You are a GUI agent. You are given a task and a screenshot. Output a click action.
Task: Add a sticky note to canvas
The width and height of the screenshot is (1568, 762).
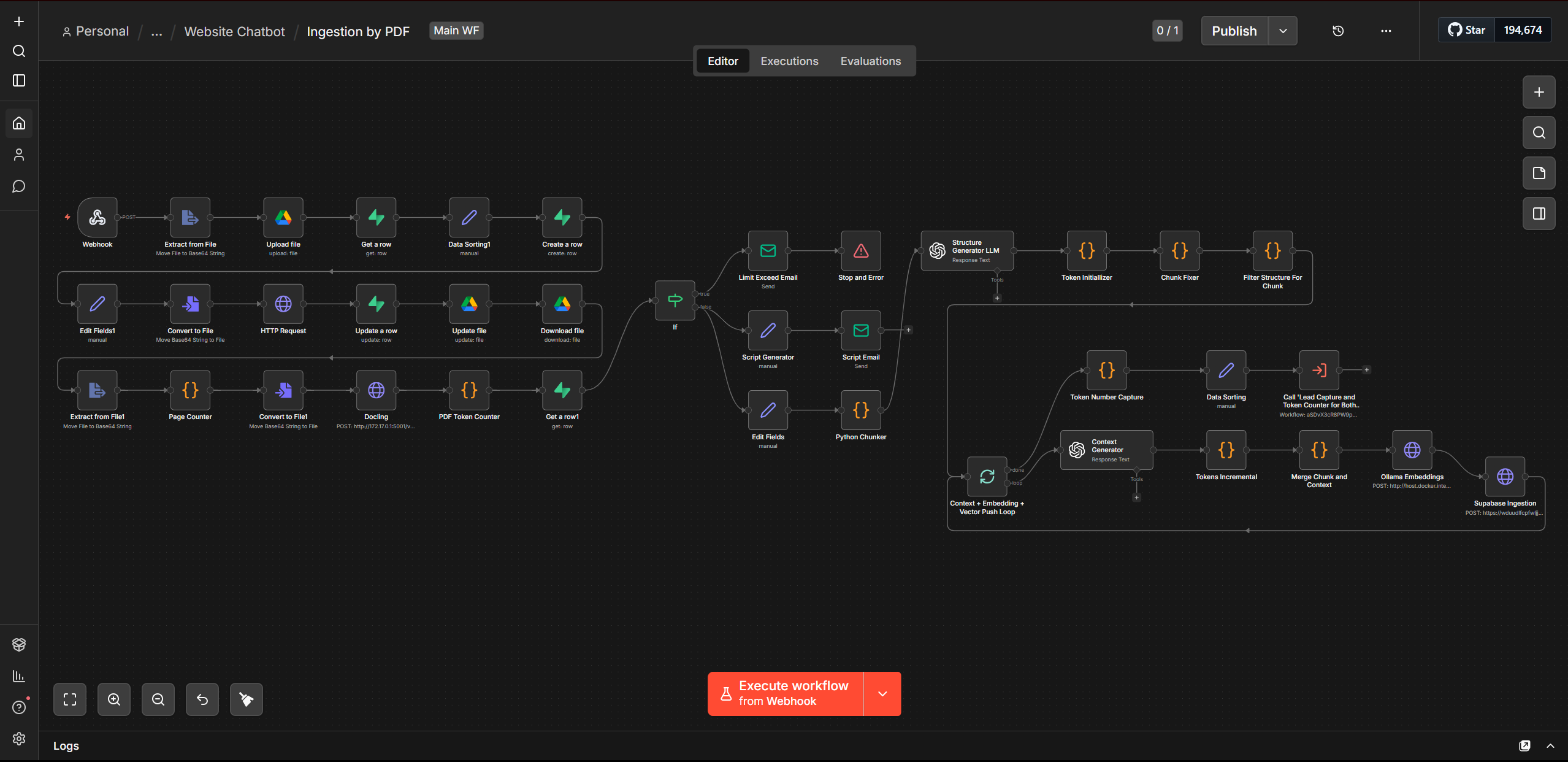[x=1539, y=173]
